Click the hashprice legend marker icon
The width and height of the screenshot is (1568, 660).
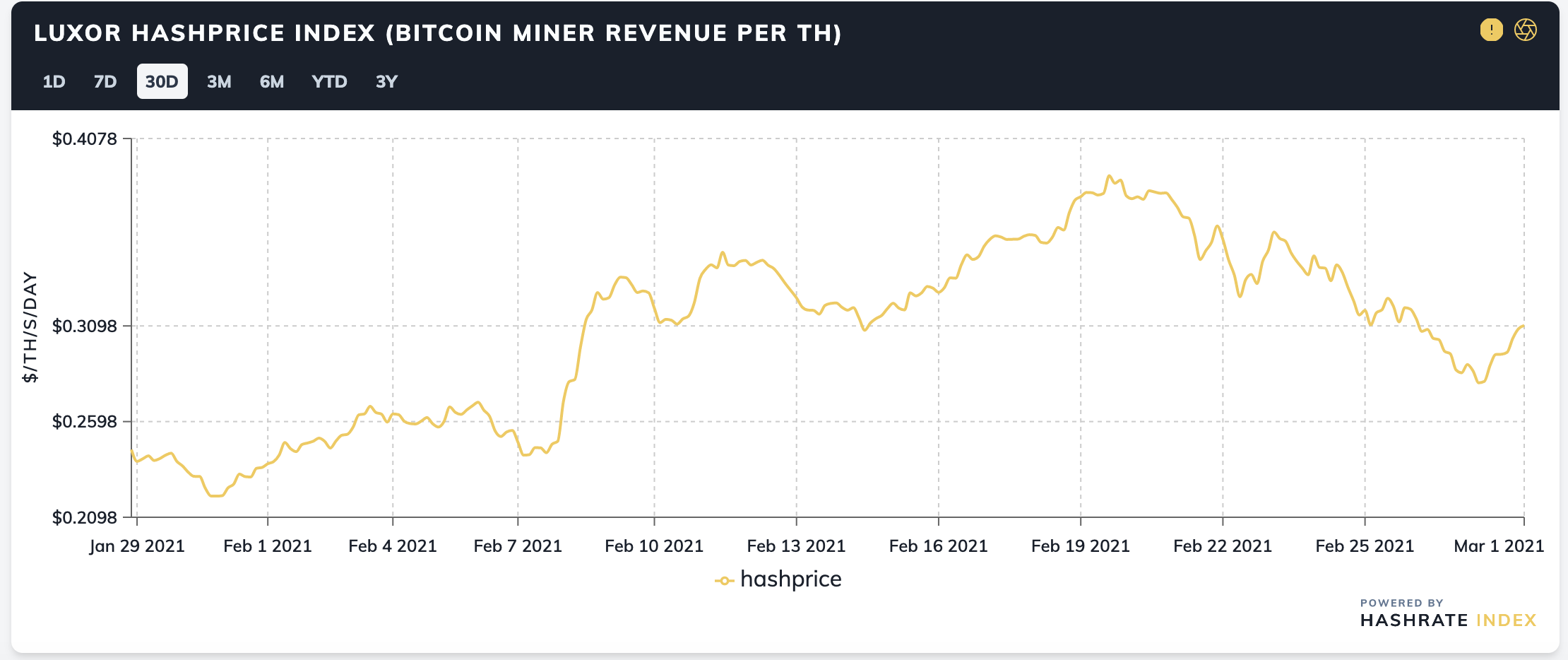[724, 581]
